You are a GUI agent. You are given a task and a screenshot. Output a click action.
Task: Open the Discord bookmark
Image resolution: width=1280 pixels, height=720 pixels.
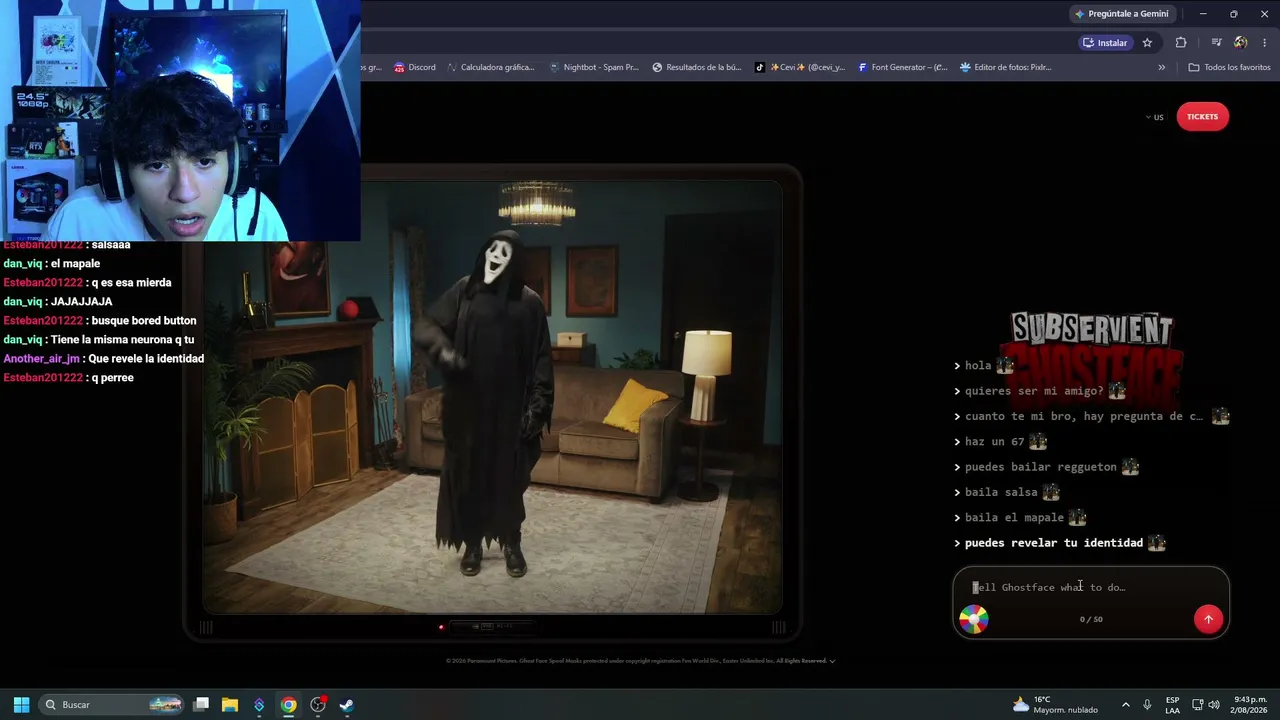click(x=415, y=68)
